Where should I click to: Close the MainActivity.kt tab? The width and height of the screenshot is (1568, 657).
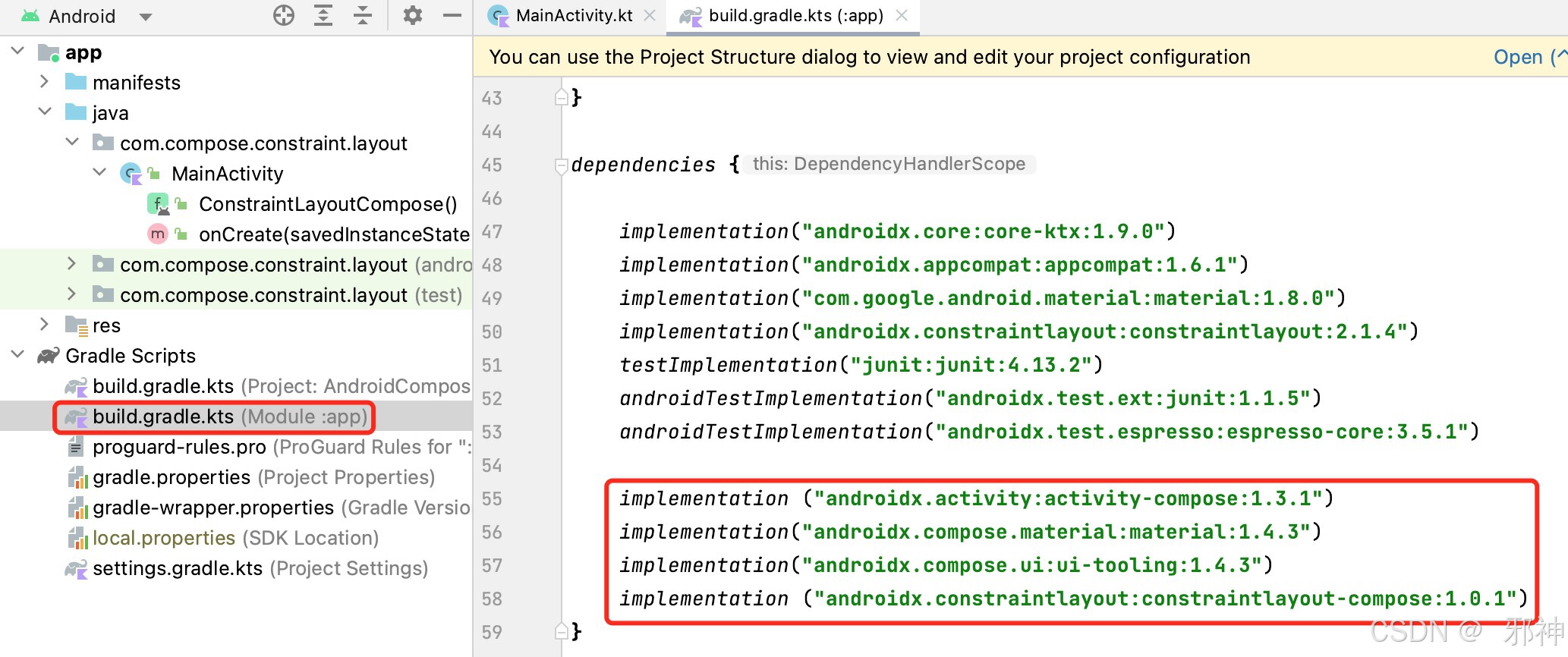[650, 15]
